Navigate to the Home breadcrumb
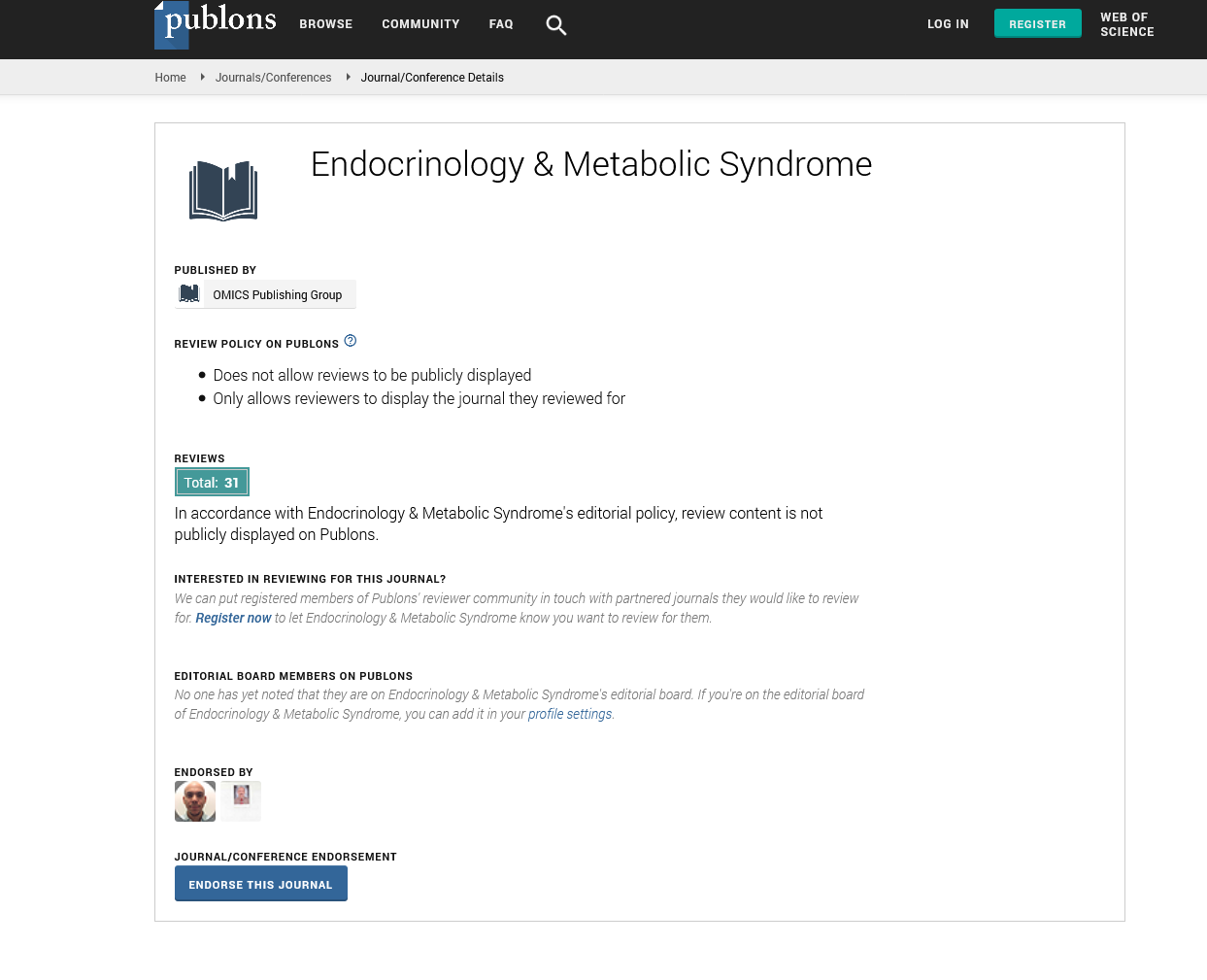1207x980 pixels. pyautogui.click(x=170, y=78)
